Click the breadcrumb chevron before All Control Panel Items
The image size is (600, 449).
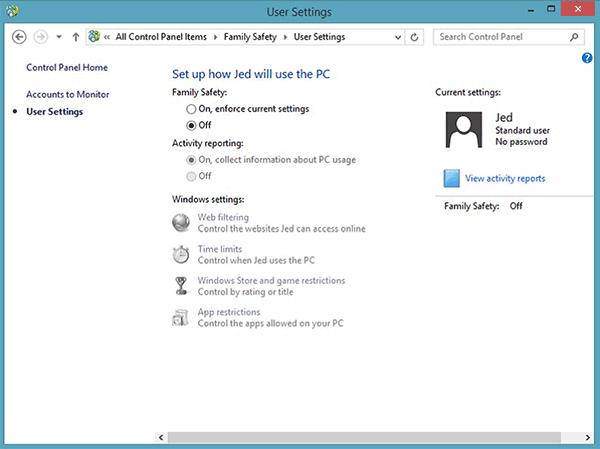click(x=107, y=37)
